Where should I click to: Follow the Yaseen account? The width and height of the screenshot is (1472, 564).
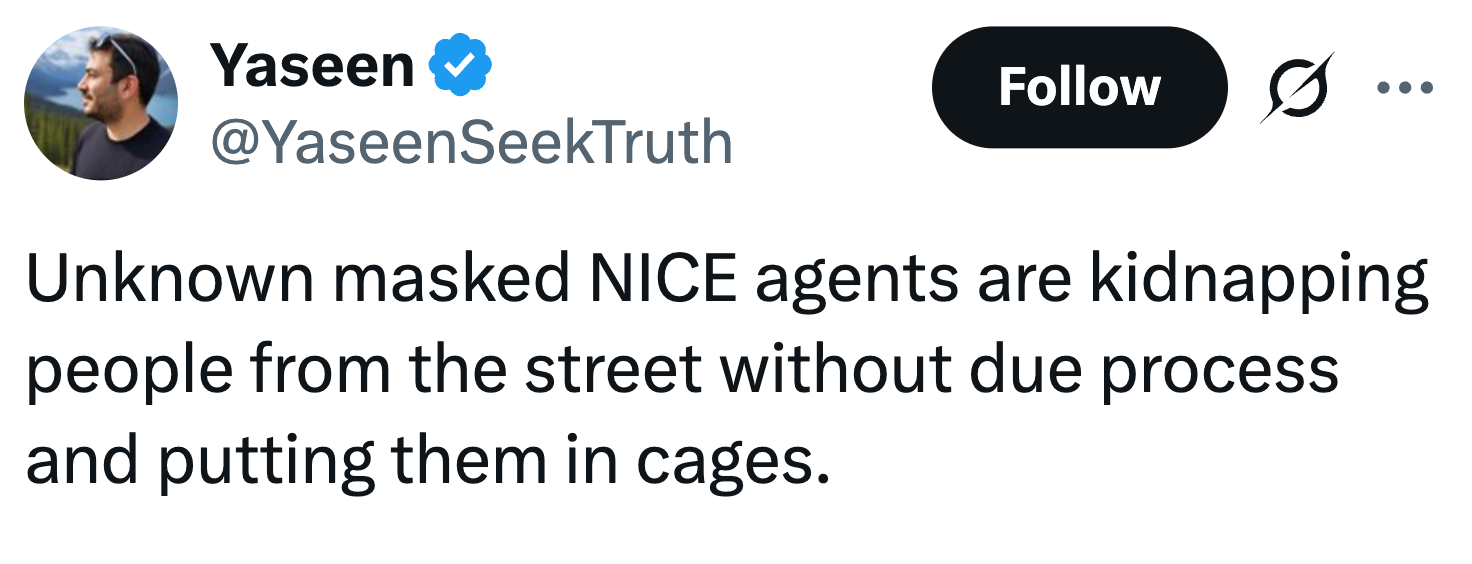[1078, 87]
